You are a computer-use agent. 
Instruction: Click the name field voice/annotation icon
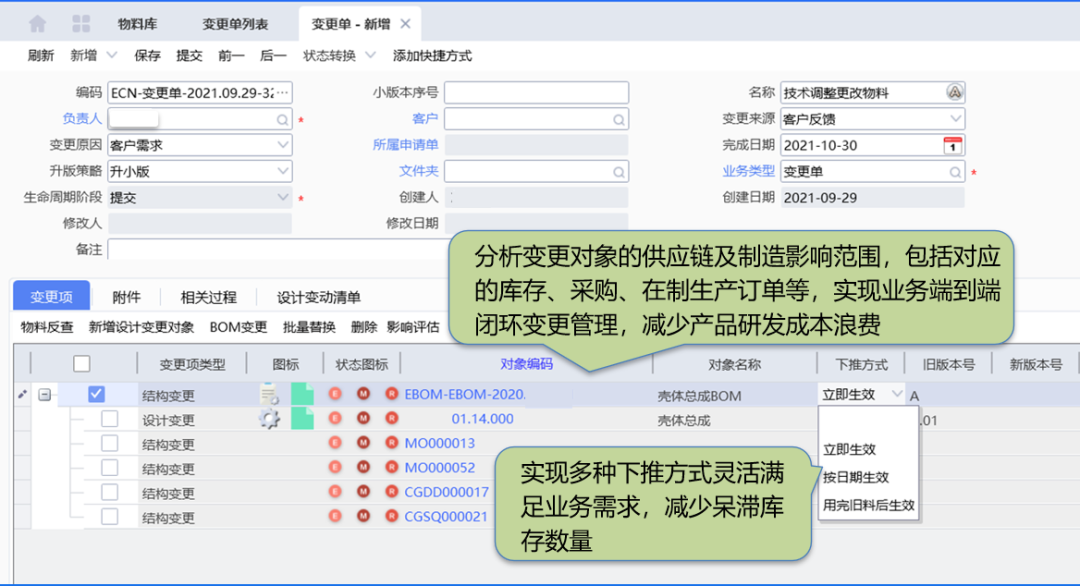pos(957,91)
